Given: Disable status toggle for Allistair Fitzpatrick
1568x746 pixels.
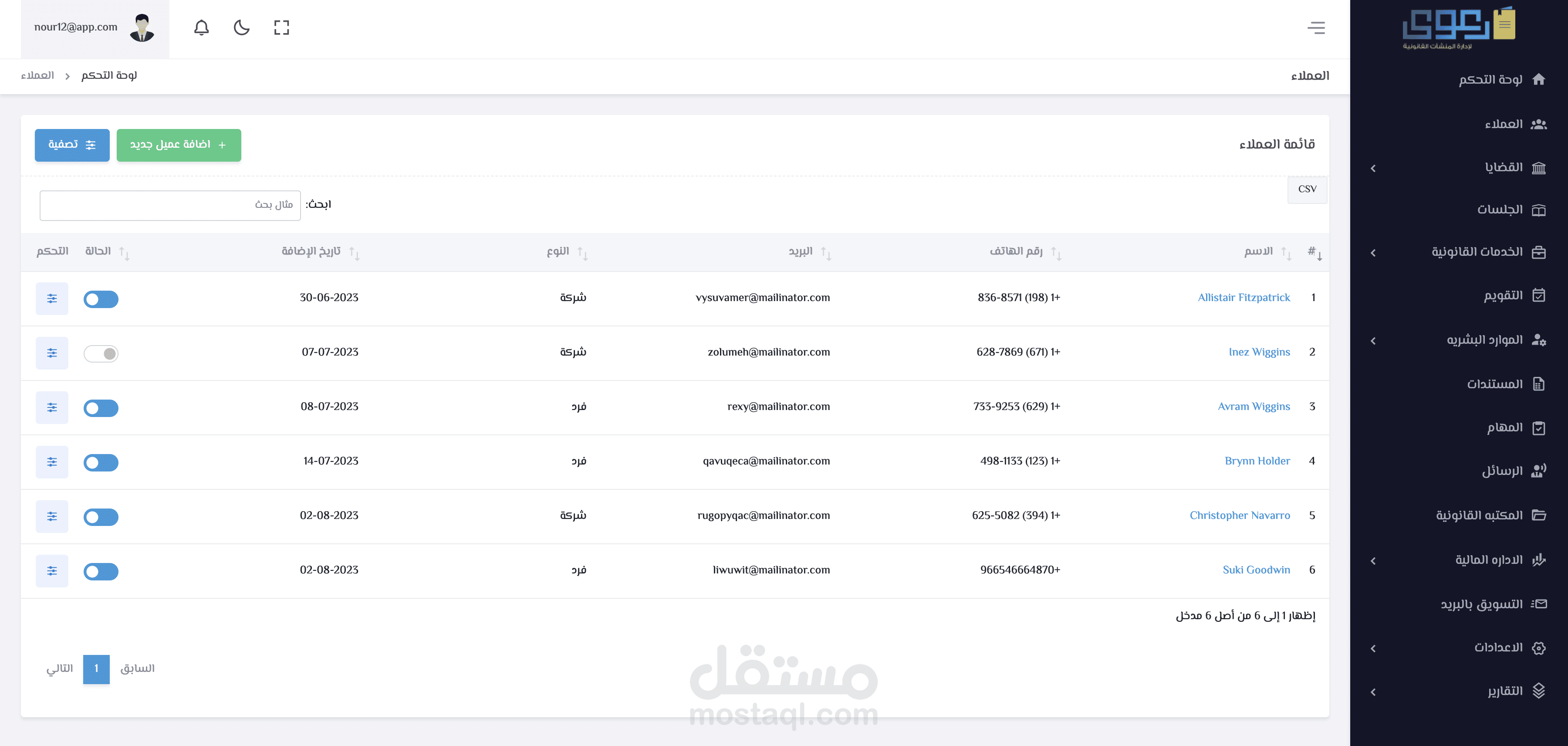Looking at the screenshot, I should (x=101, y=299).
